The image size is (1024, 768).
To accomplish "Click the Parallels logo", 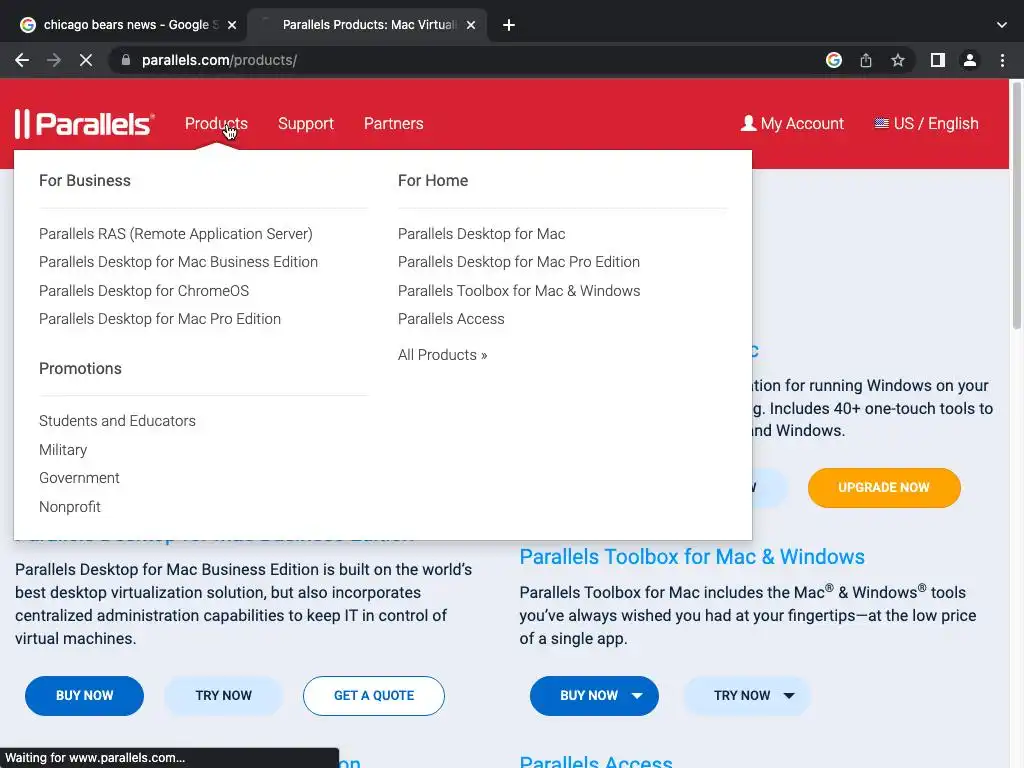I will [x=84, y=123].
